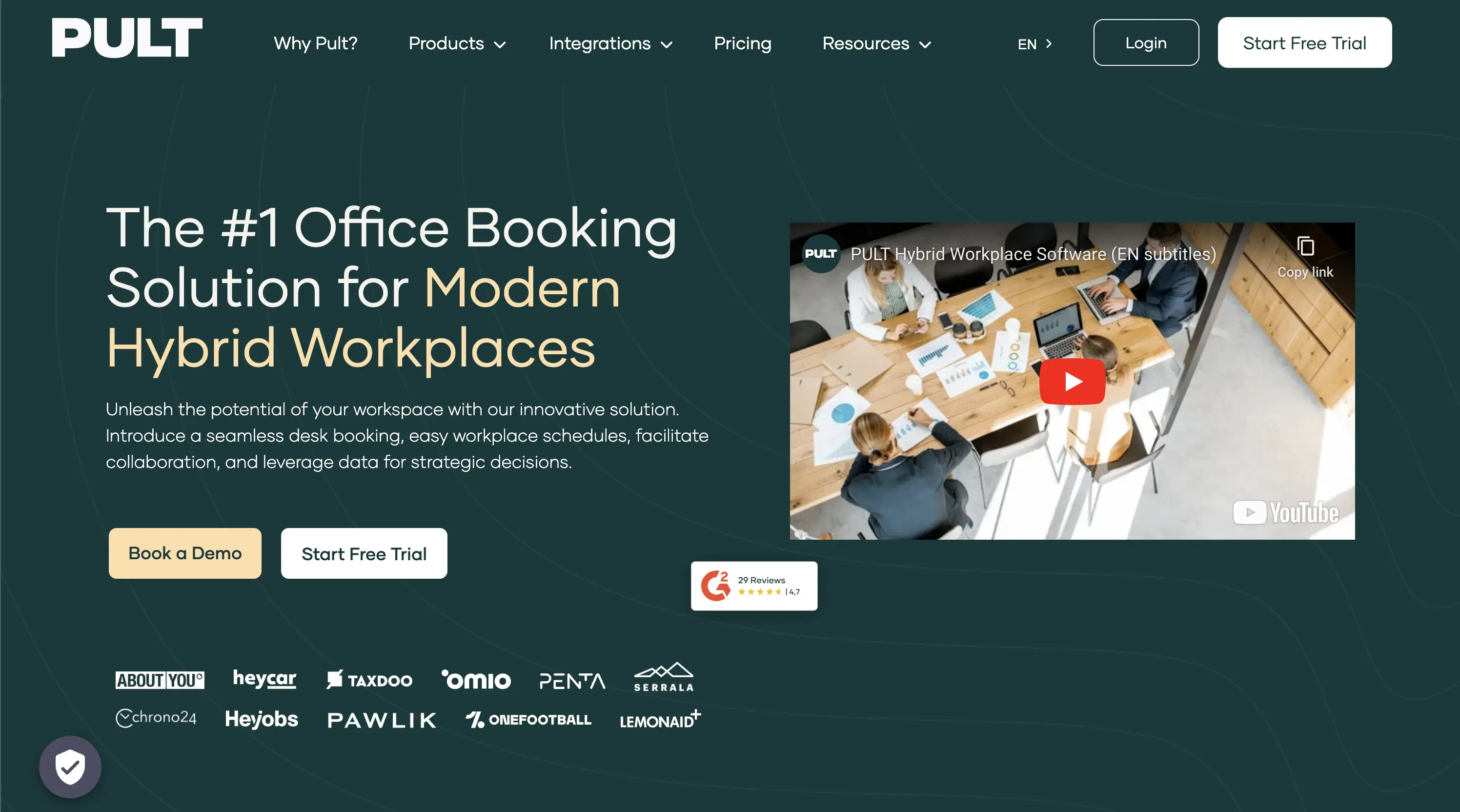The image size is (1460, 812).
Task: Click the Book a Demo button
Action: tap(185, 553)
